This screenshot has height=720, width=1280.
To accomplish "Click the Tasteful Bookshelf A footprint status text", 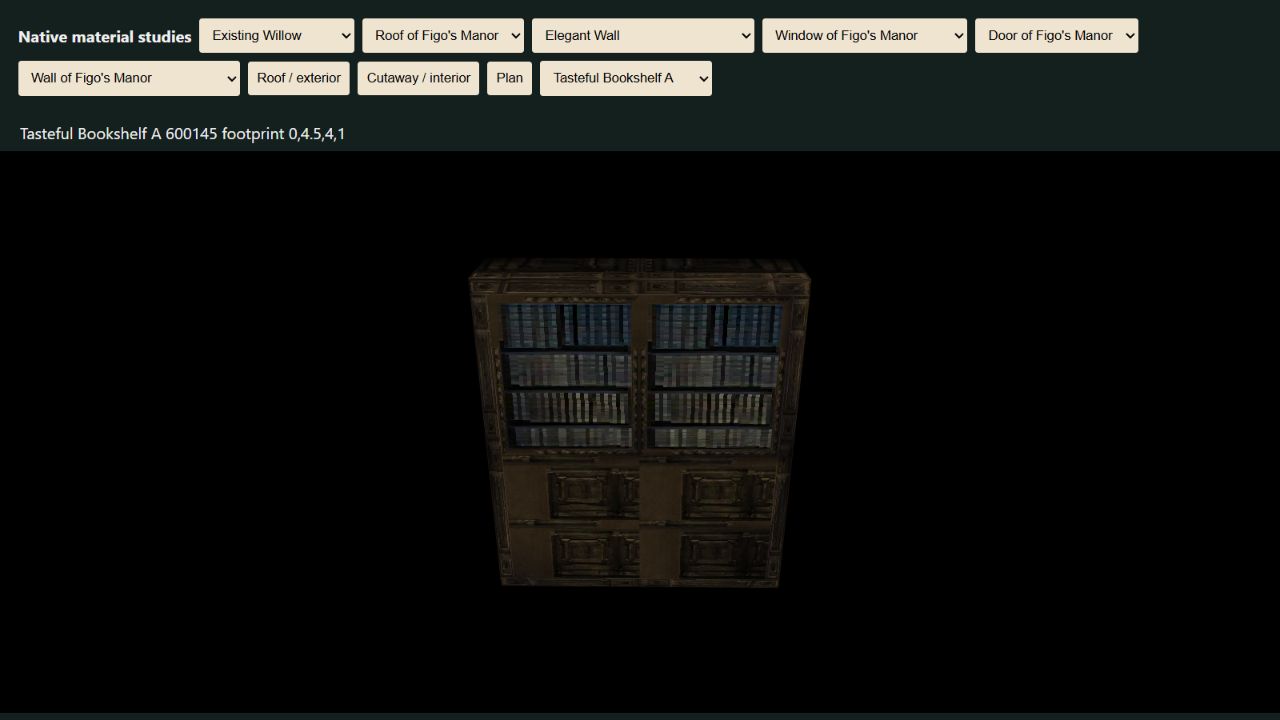I will tap(182, 134).
